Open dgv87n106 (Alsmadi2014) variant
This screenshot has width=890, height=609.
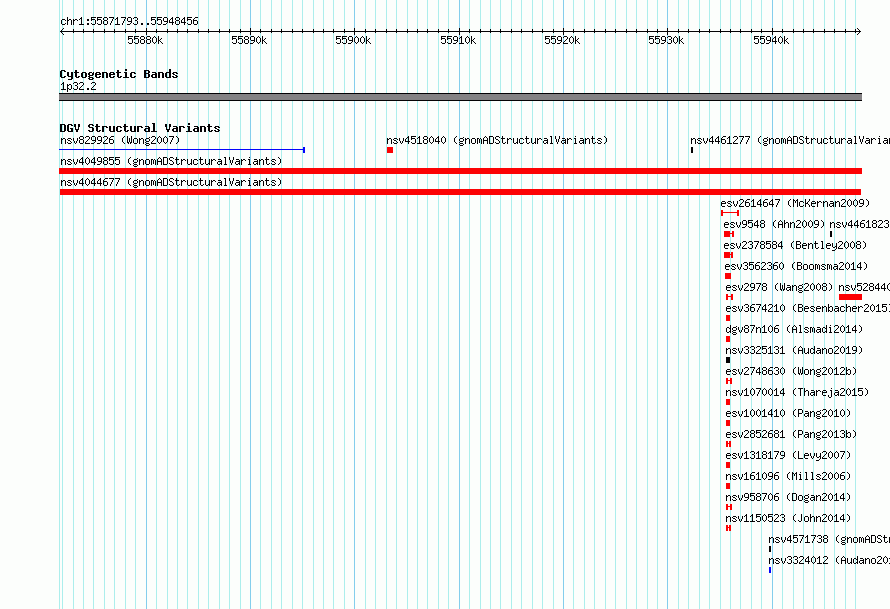794,329
